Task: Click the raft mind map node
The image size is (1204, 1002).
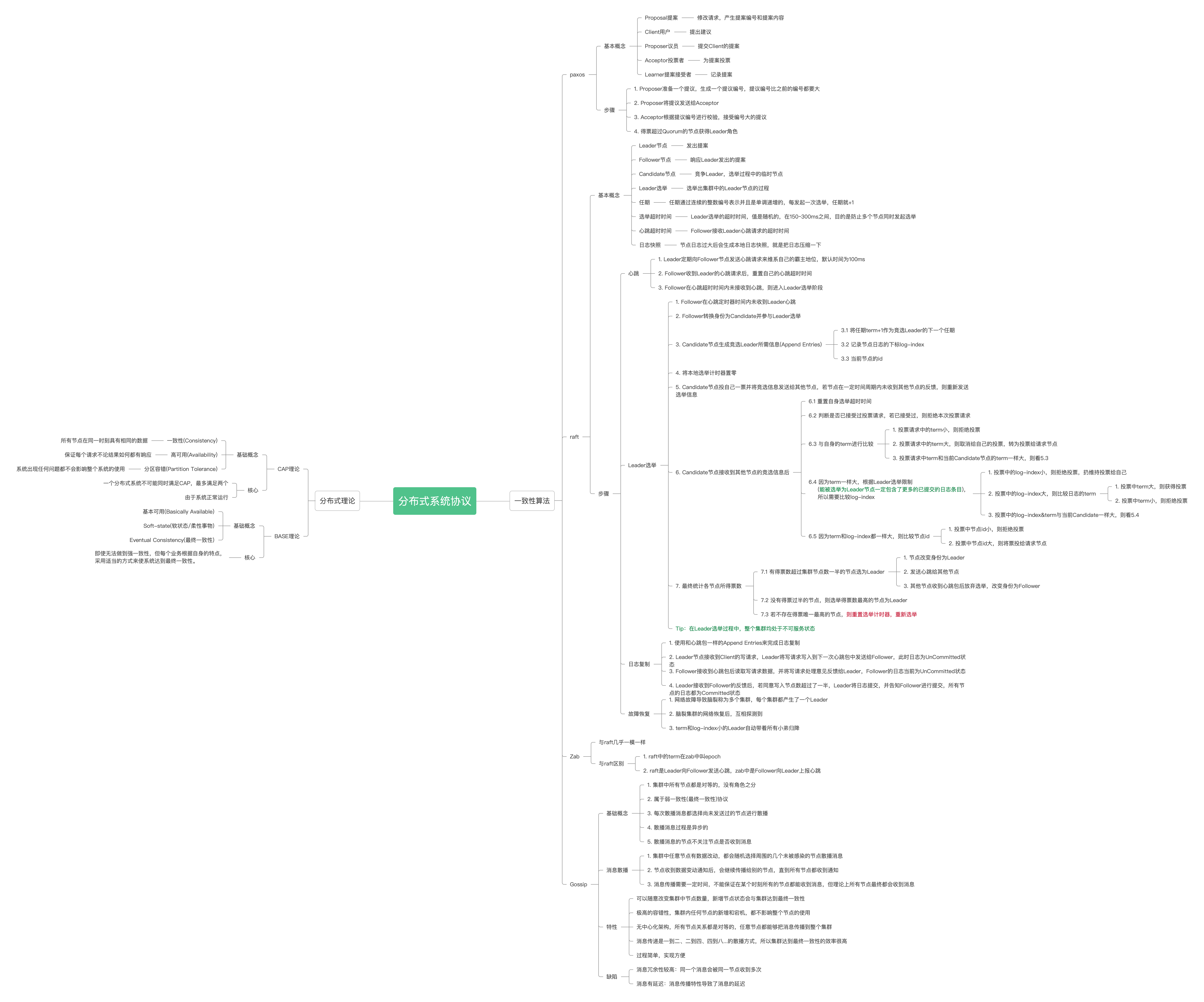Action: 574,437
